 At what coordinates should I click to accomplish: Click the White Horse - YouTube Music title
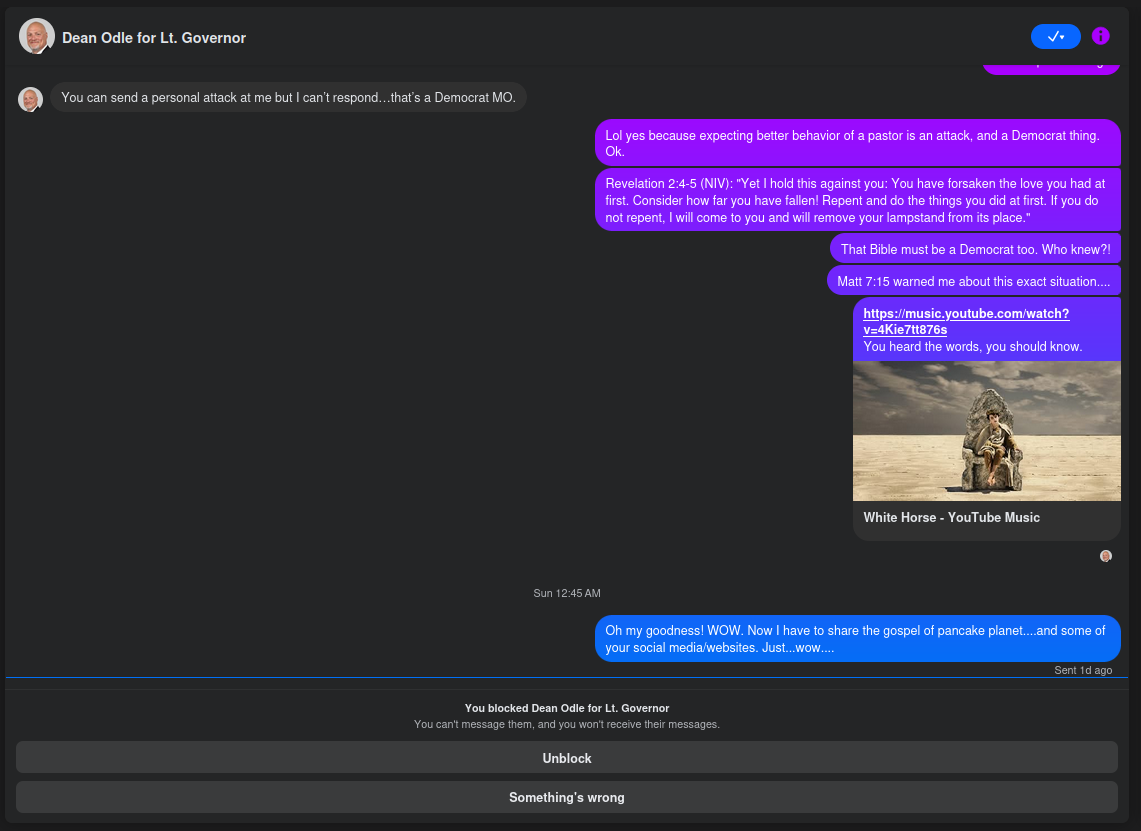point(951,518)
